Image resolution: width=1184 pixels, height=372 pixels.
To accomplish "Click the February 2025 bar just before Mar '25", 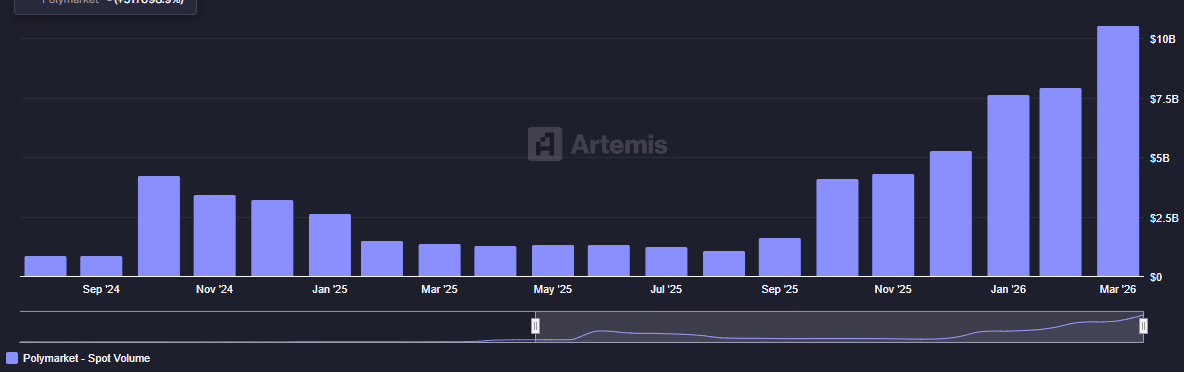I will click(x=382, y=259).
